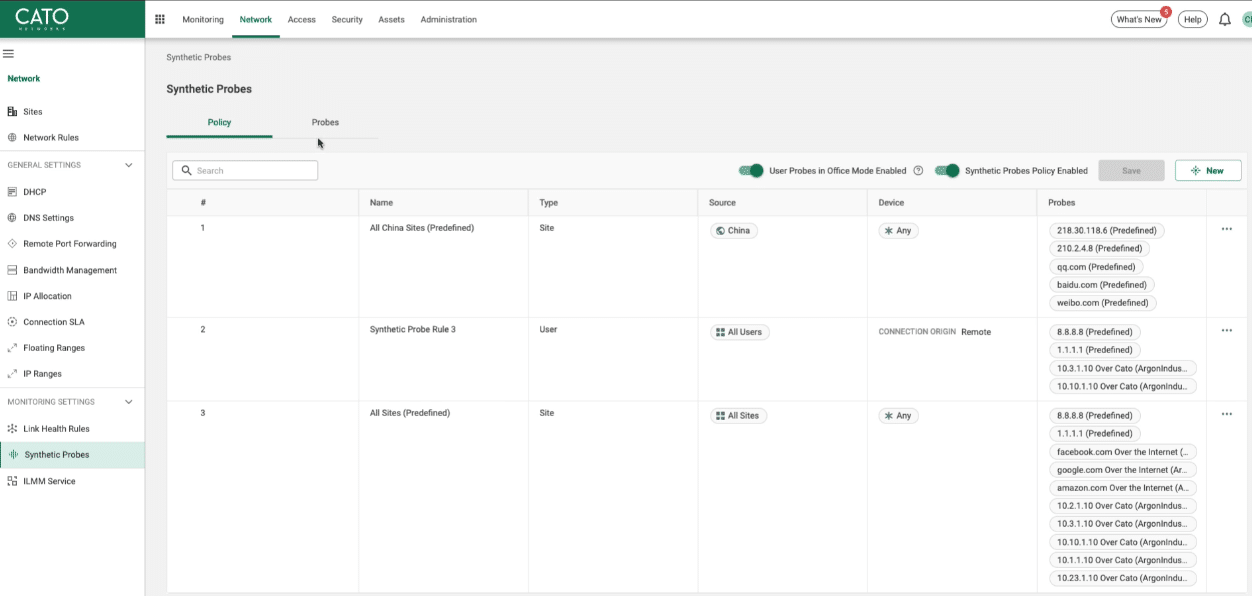This screenshot has height=596, width=1252.
Task: Click the Search input field
Action: pyautogui.click(x=245, y=171)
